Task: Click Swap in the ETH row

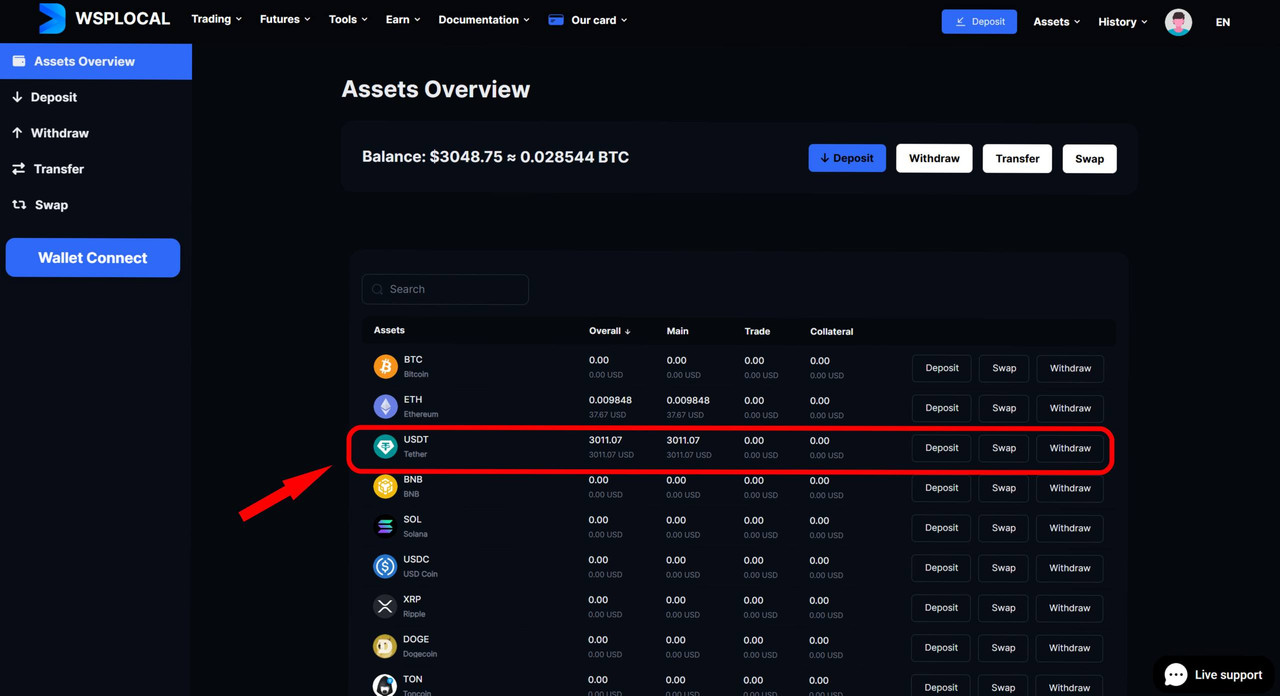Action: tap(1004, 408)
